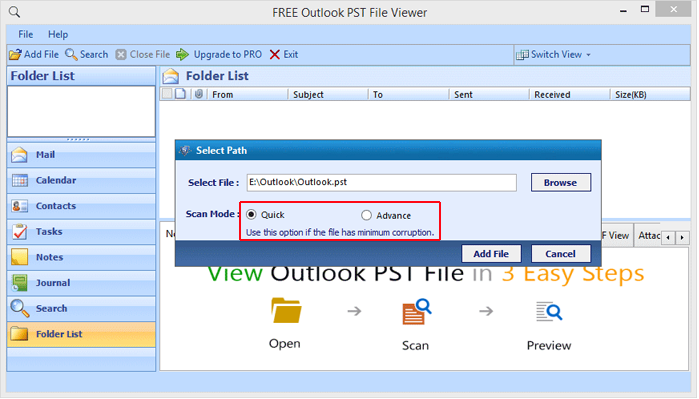Click the Mail label in navigation pane
Image resolution: width=699 pixels, height=399 pixels.
click(45, 155)
